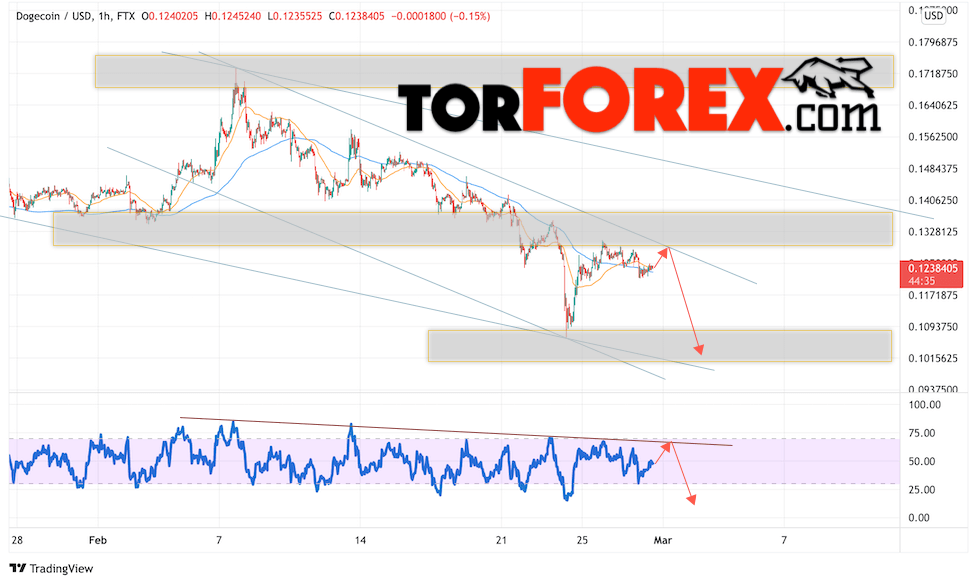Click the 0.1093750 price axis label

tap(933, 327)
